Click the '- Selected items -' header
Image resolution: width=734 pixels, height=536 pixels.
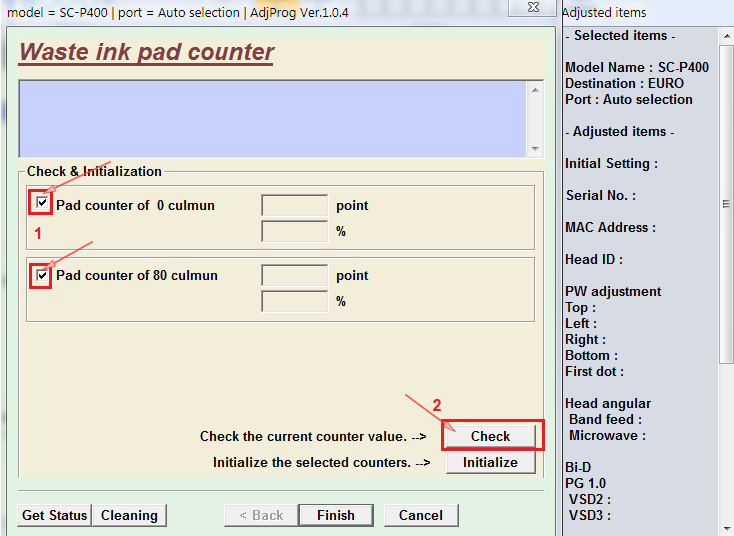(x=620, y=36)
